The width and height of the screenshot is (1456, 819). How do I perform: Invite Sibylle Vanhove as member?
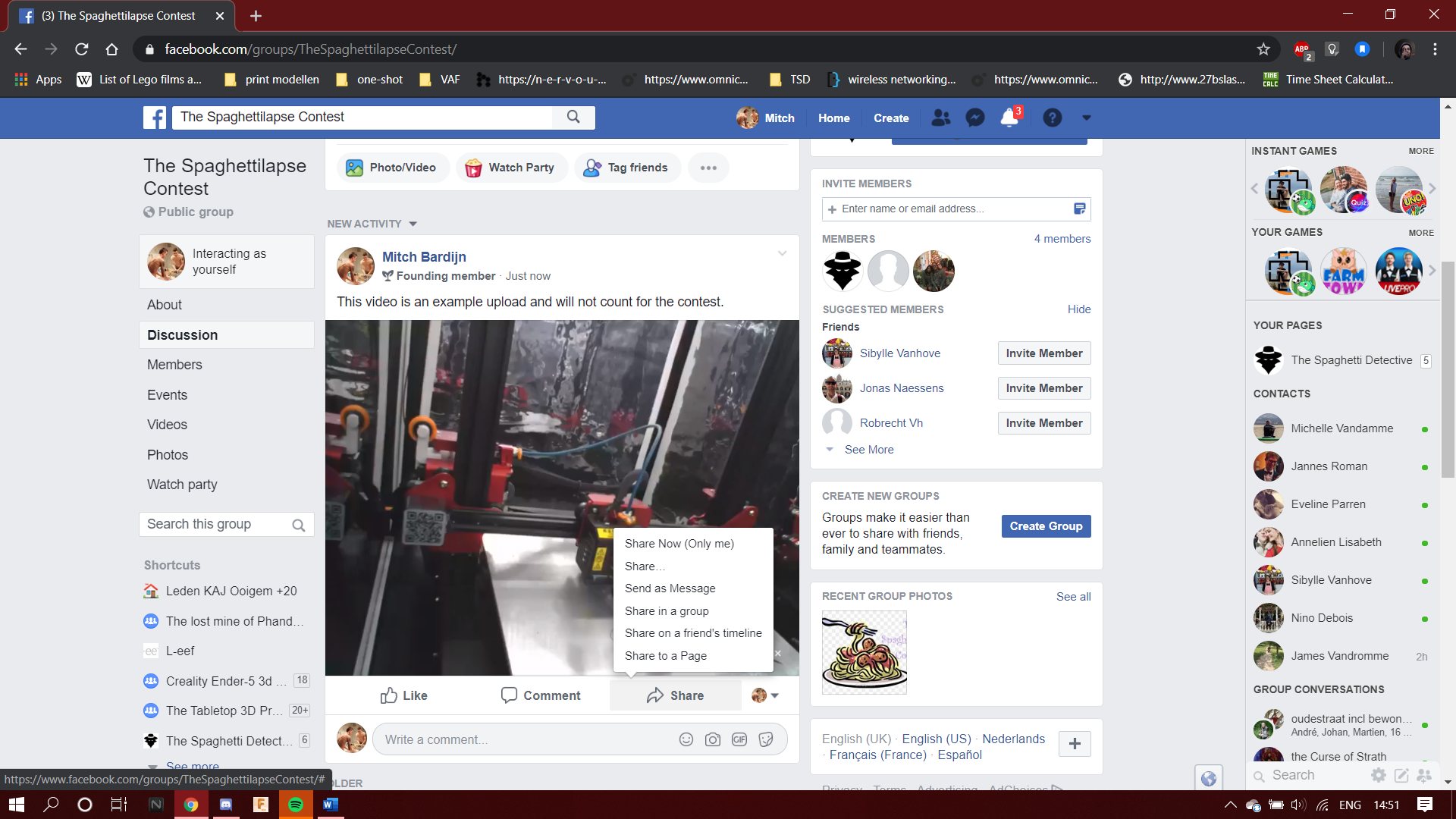coord(1044,353)
